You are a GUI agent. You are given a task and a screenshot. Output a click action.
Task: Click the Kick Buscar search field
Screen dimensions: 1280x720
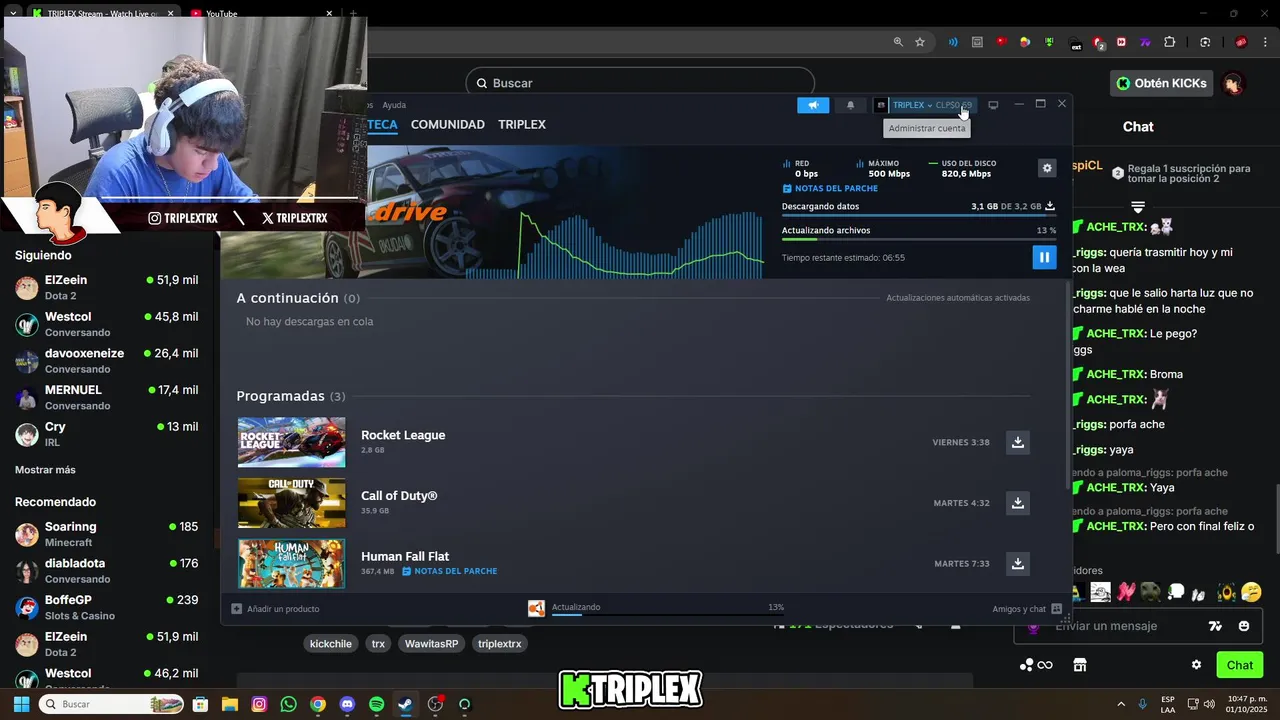coord(640,83)
